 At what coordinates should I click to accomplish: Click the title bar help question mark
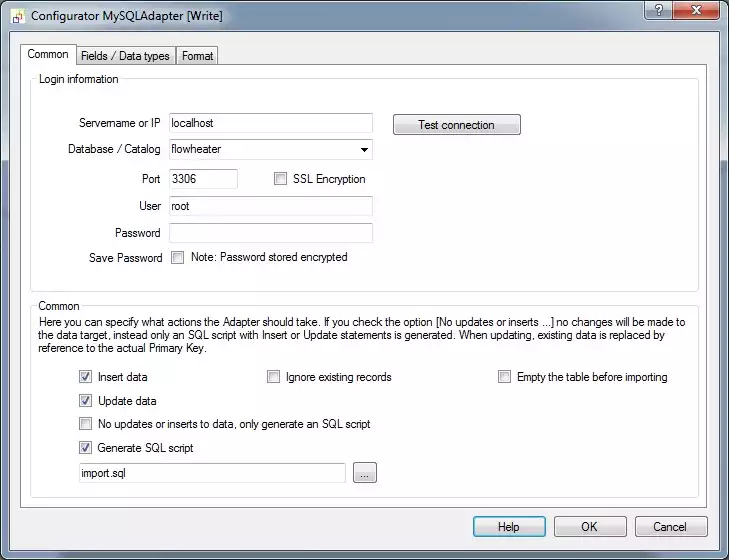pos(658,11)
